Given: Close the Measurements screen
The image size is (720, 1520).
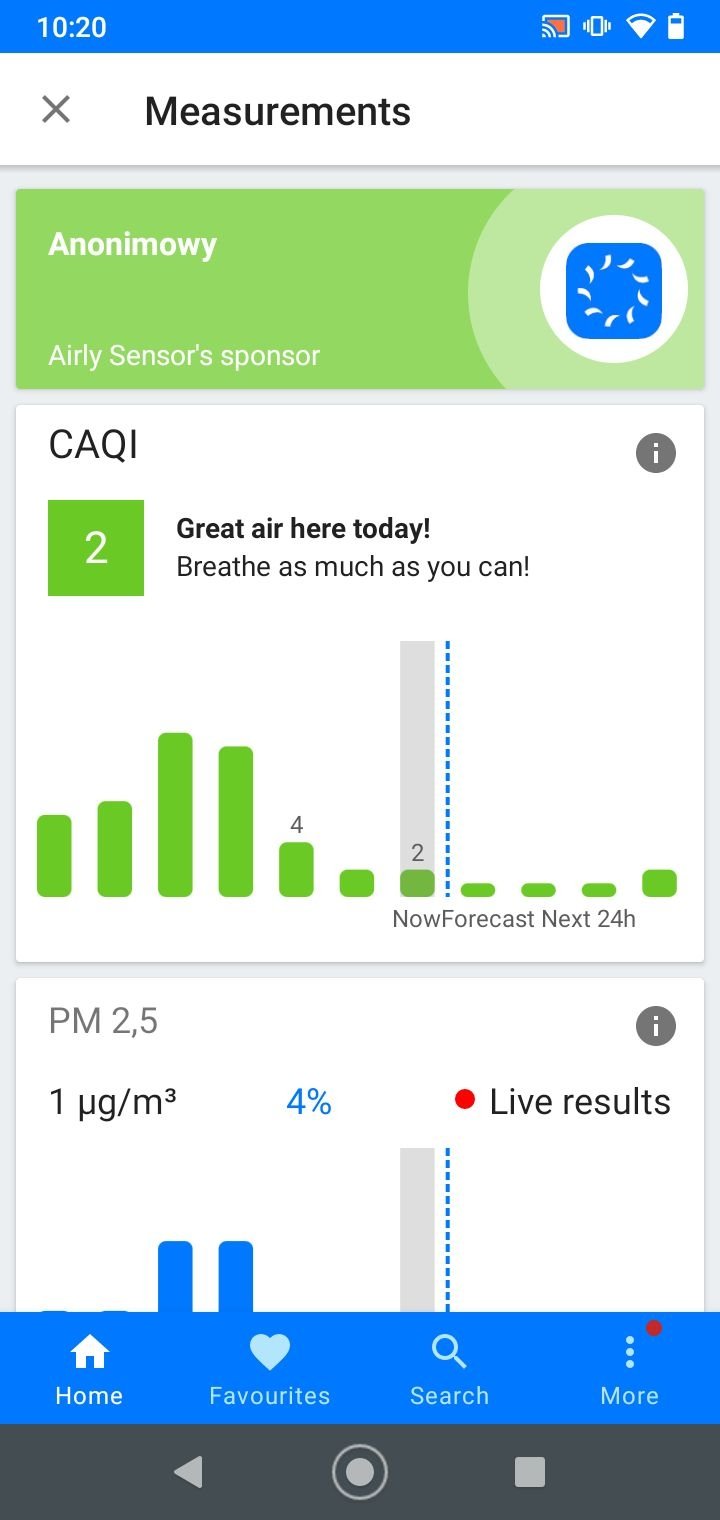Looking at the screenshot, I should tap(56, 110).
